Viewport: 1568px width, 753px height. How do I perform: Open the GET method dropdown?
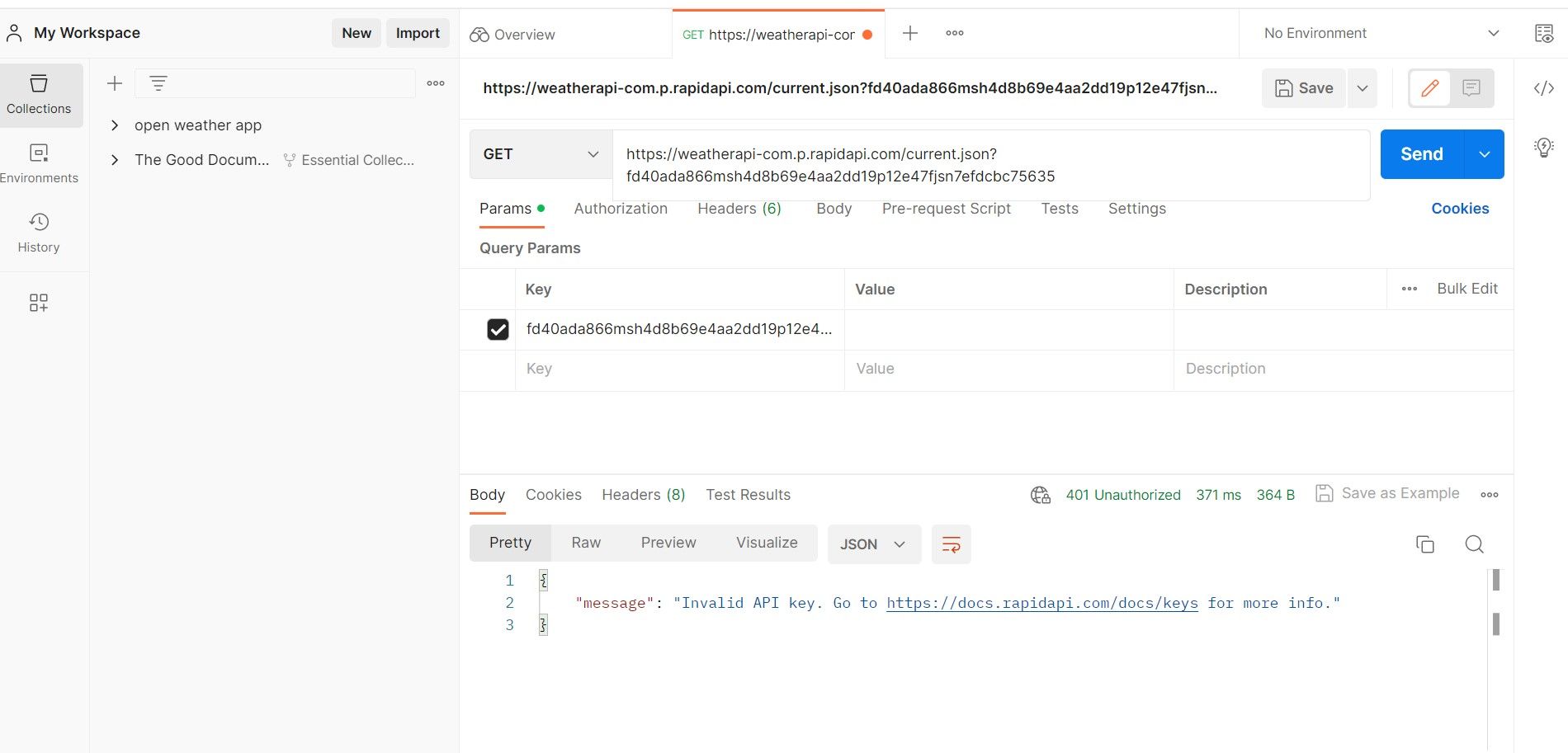click(541, 154)
